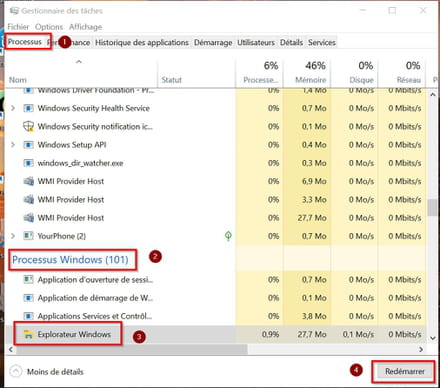
Task: Click the windows_dir_watcher.exe icon
Action: 28,163
